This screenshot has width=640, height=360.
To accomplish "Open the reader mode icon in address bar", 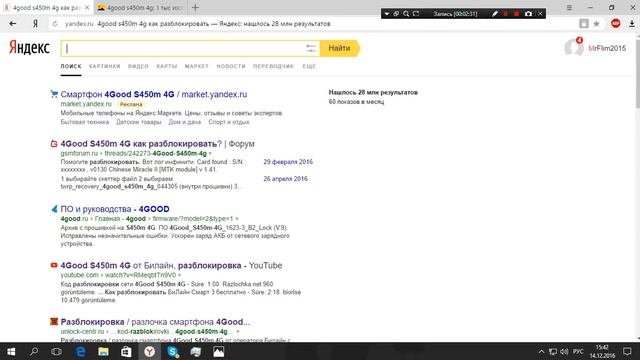I will (x=584, y=24).
